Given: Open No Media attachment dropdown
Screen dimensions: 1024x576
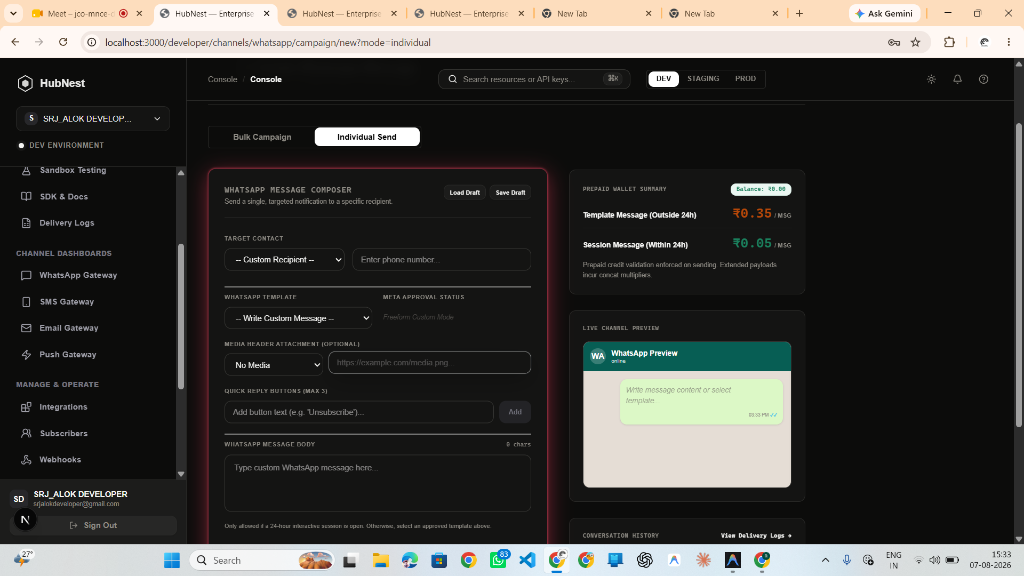Looking at the screenshot, I should tap(274, 364).
